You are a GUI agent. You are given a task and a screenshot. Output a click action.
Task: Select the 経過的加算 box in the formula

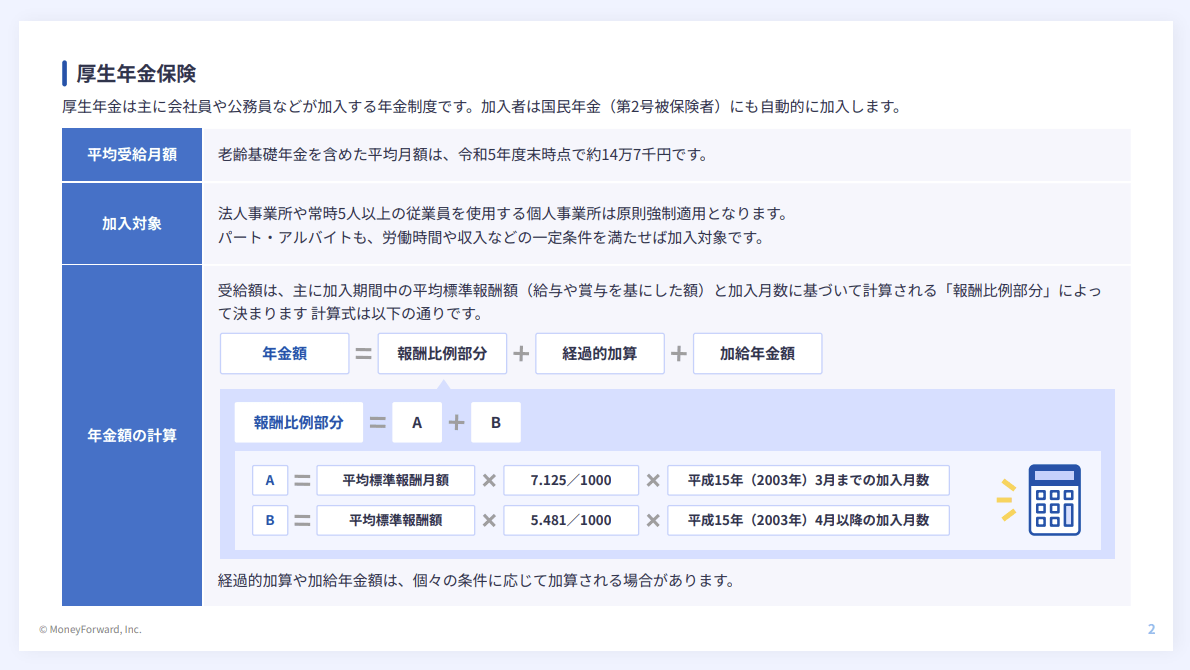(x=600, y=353)
